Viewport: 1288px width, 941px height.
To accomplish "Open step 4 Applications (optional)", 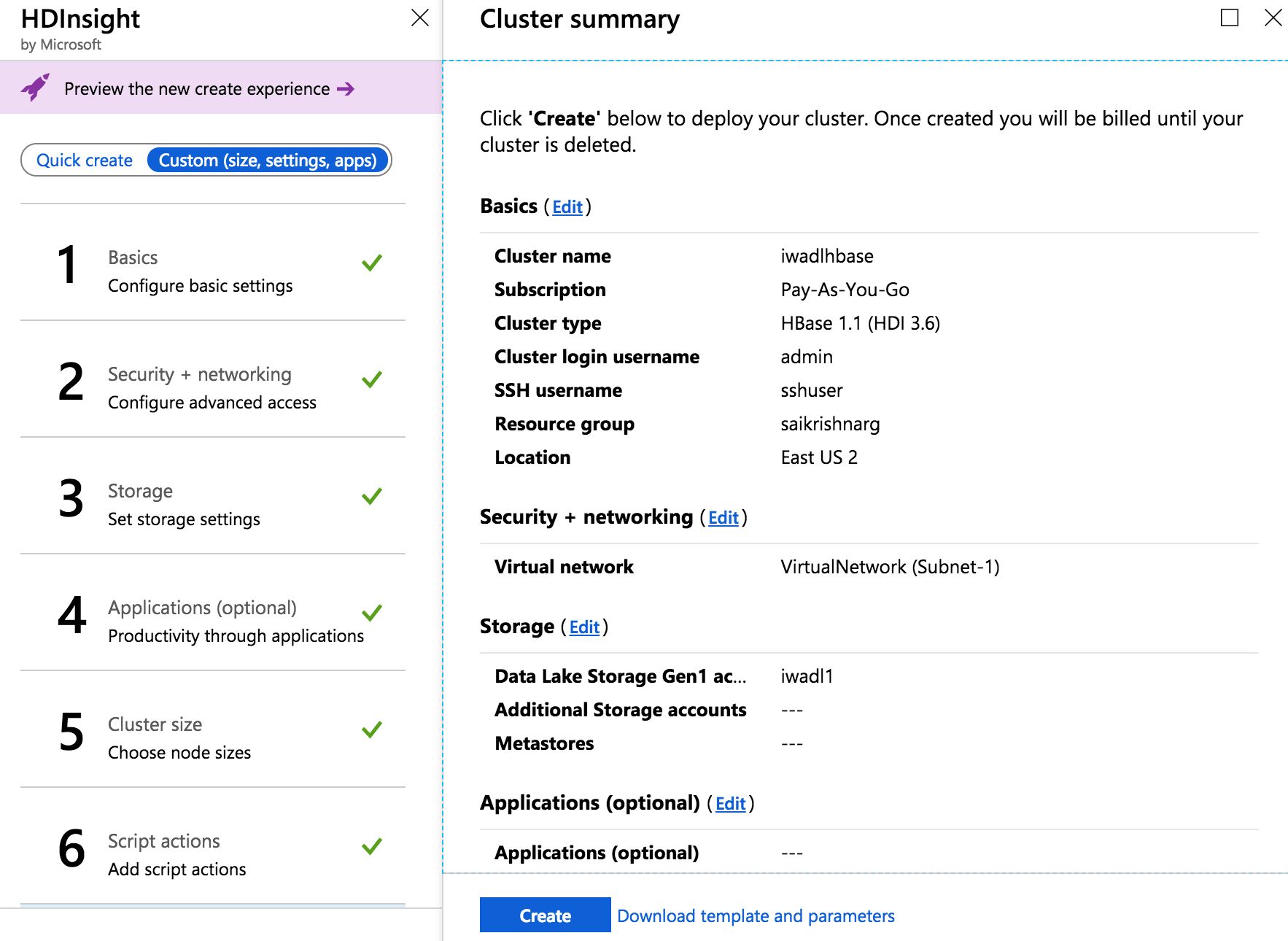I will pos(213,613).
